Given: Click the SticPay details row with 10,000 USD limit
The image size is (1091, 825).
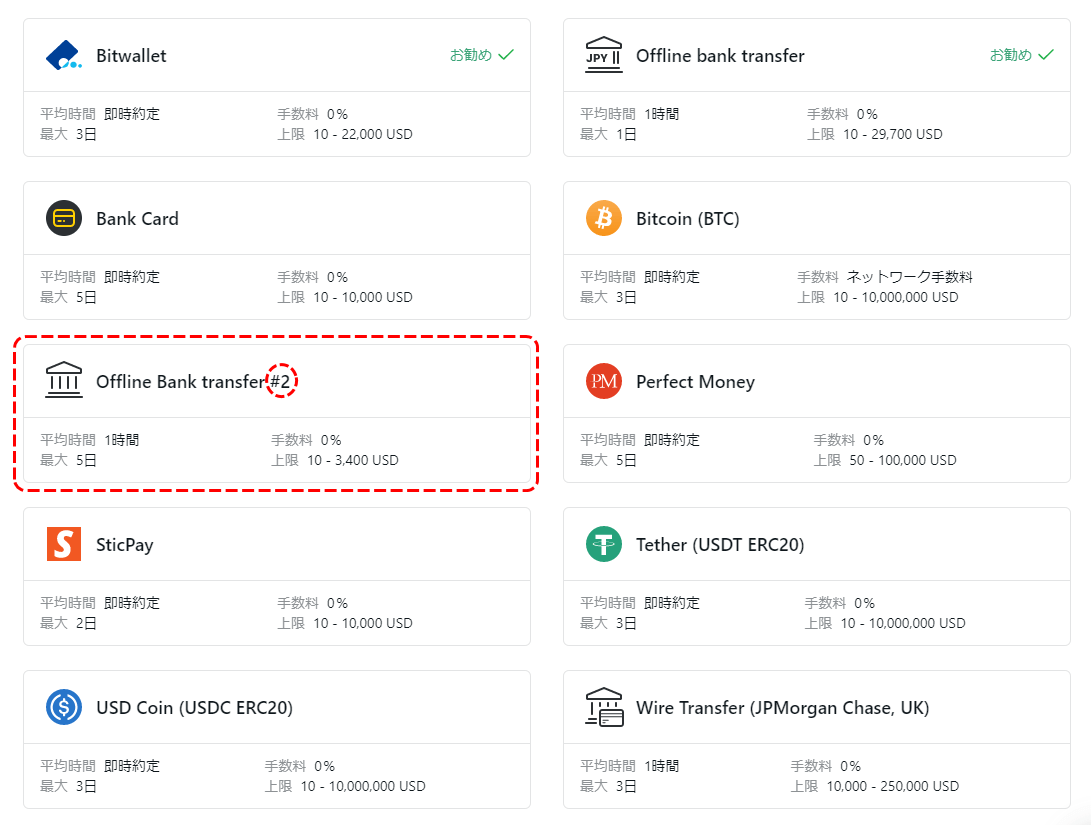Looking at the screenshot, I should (277, 613).
